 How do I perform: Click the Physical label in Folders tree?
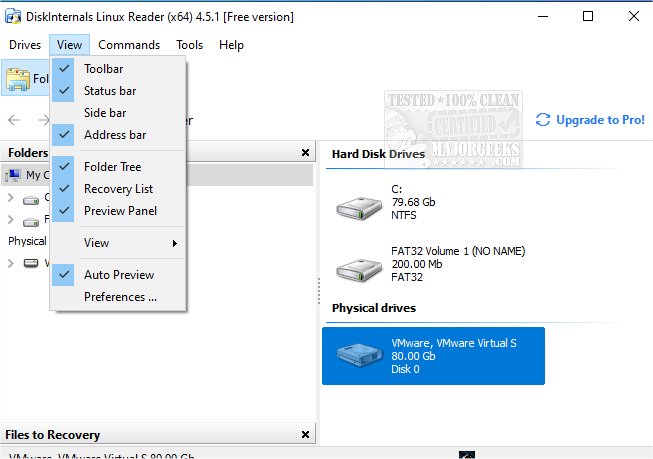pos(27,241)
